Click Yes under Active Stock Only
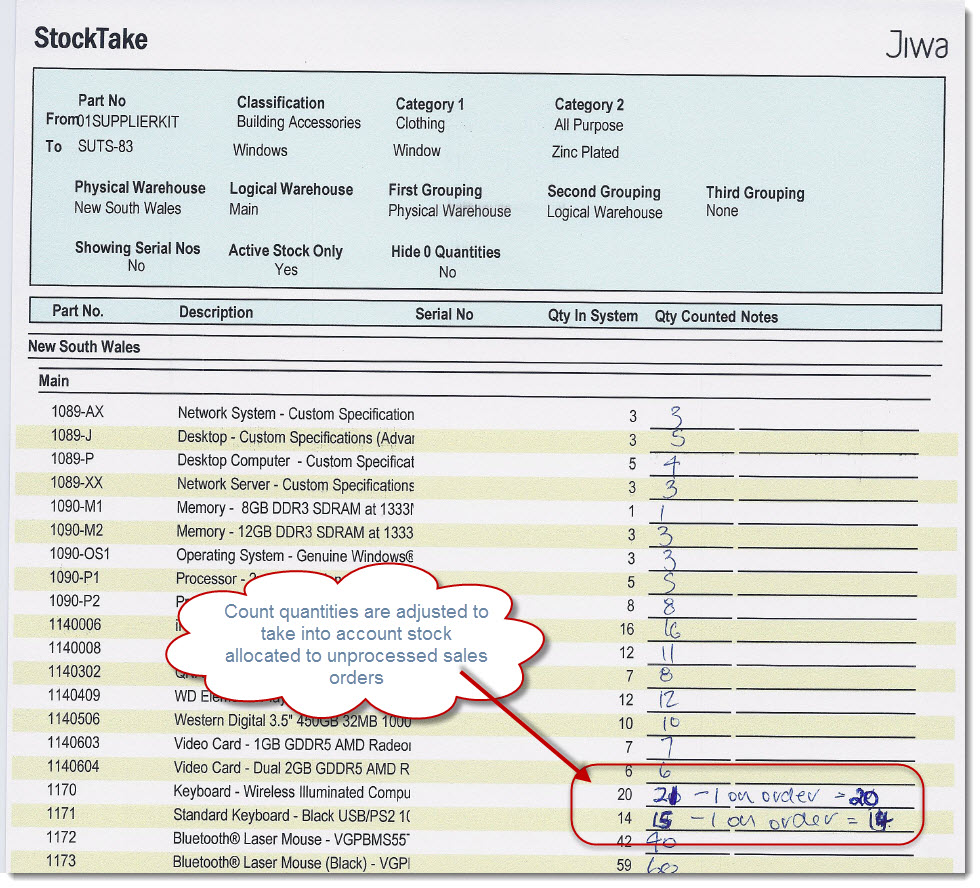Screen dimensions: 980x888 pos(286,269)
